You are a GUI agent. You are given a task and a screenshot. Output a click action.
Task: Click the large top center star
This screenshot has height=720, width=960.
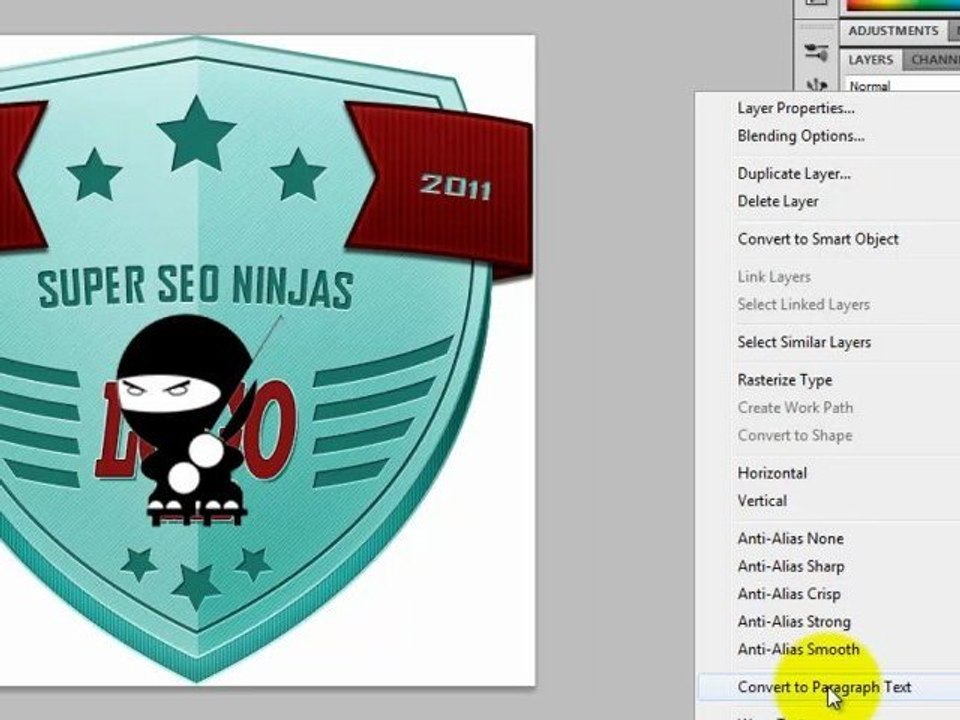tap(196, 133)
